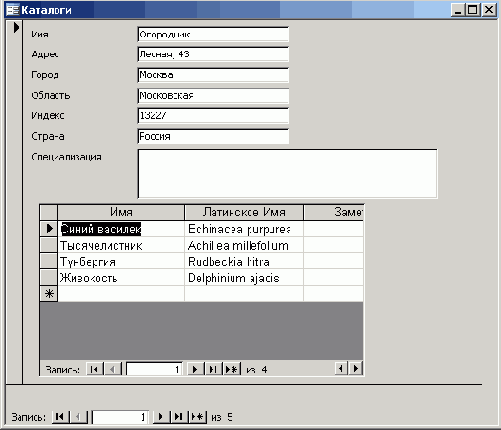Select the Delphinium ajacis cell
Screen dimensions: 501x430
(x=244, y=278)
